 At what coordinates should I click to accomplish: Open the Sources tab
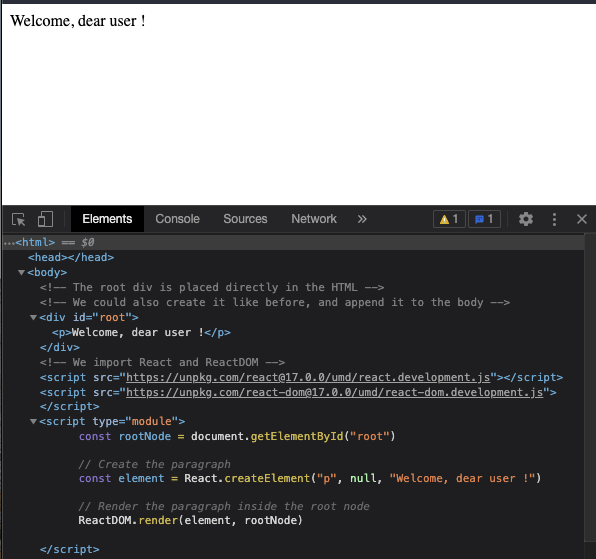(245, 219)
